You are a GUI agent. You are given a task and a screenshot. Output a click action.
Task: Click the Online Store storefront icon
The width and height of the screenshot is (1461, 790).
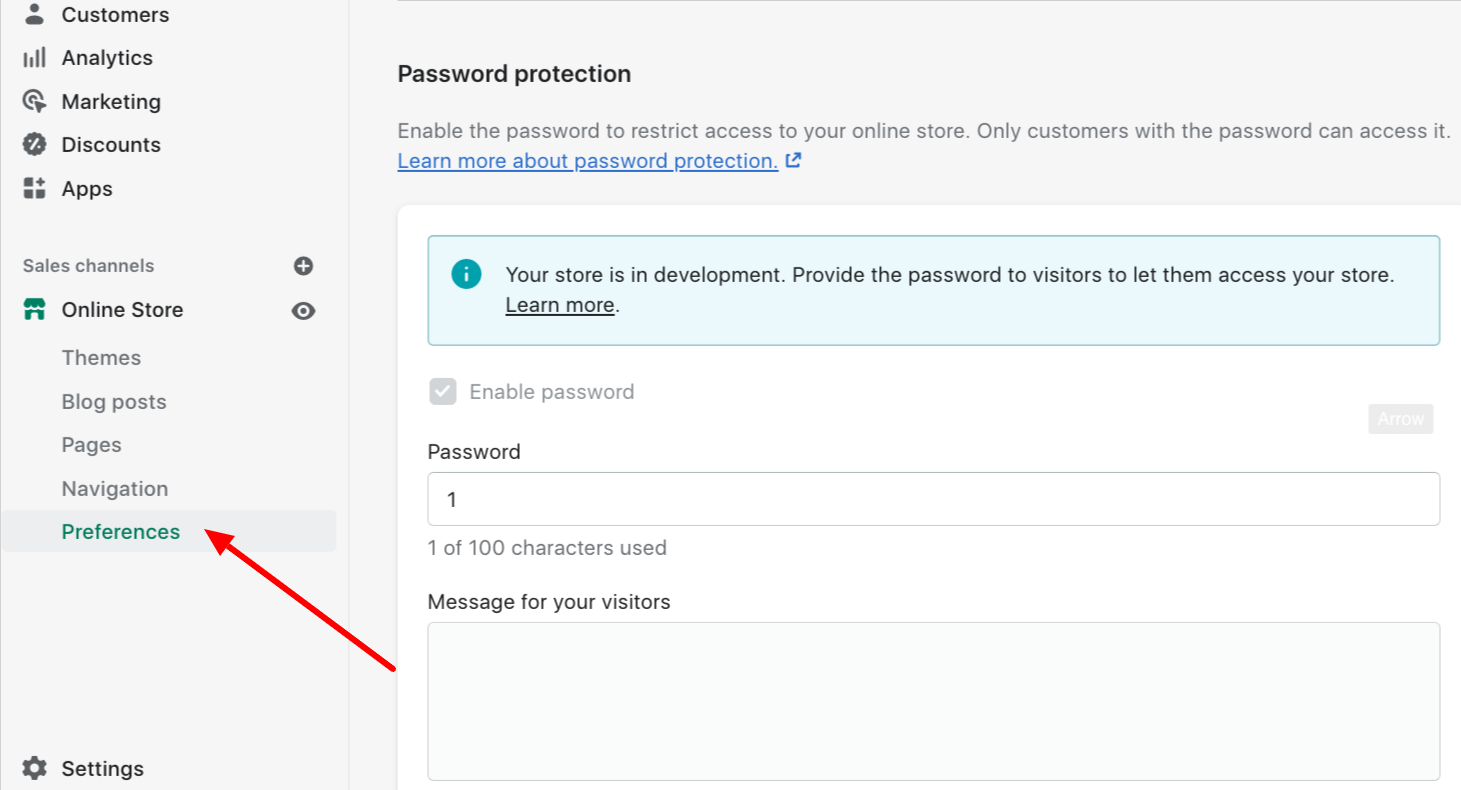[x=35, y=310]
